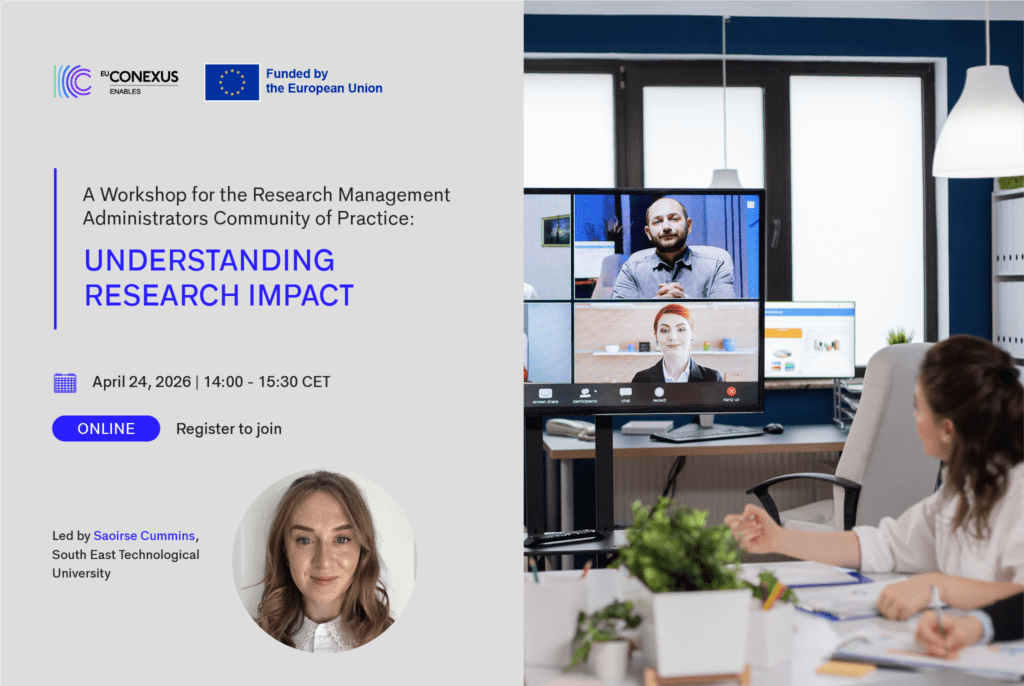
Task: Click the European Union flag emblem
Action: click(x=232, y=82)
